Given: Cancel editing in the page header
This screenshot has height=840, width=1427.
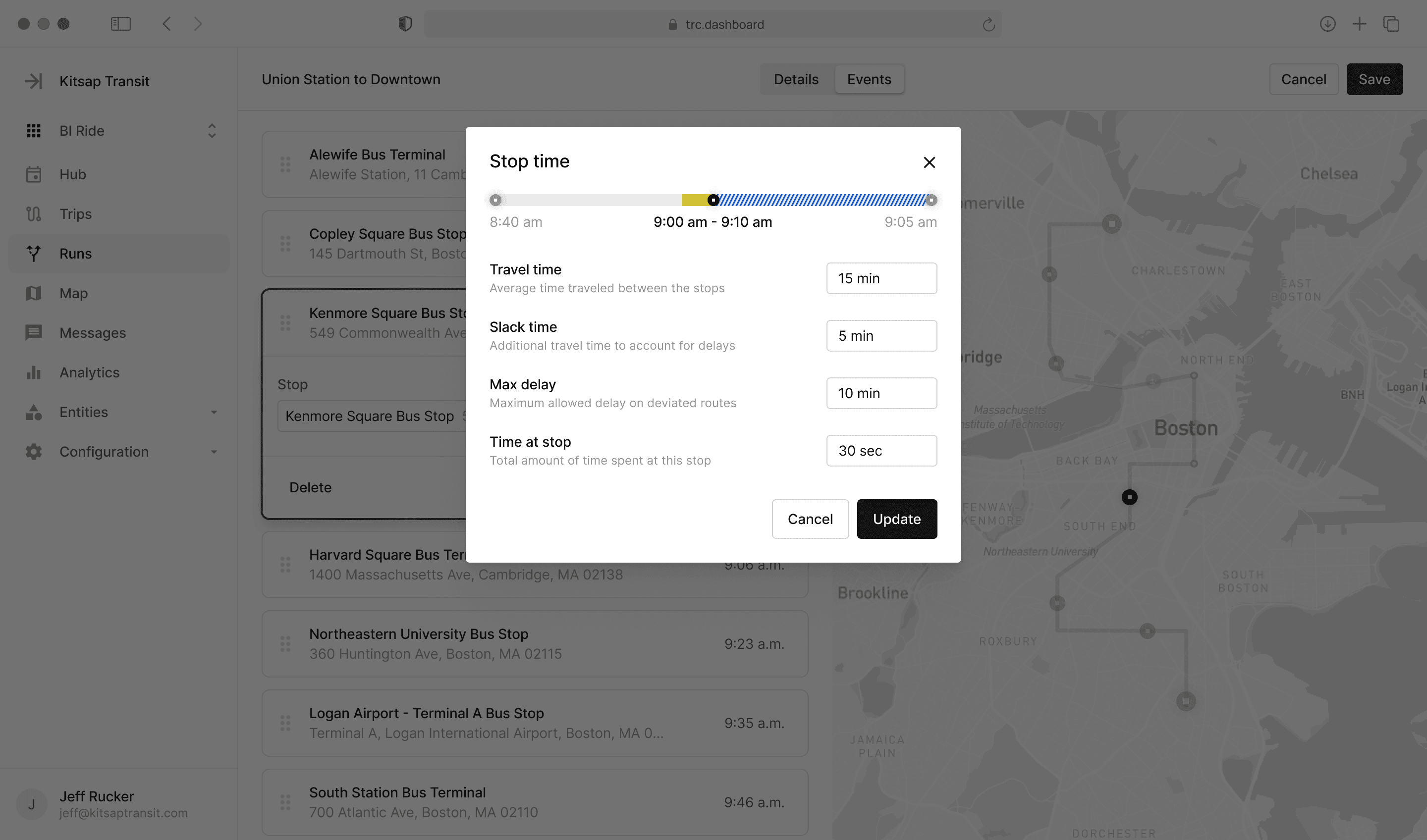Looking at the screenshot, I should (x=1303, y=79).
